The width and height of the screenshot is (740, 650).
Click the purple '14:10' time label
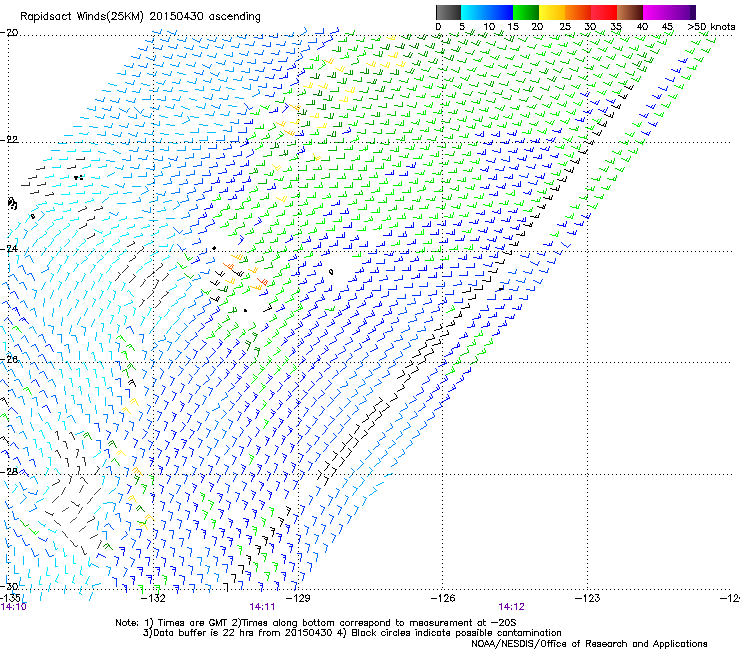[14, 607]
